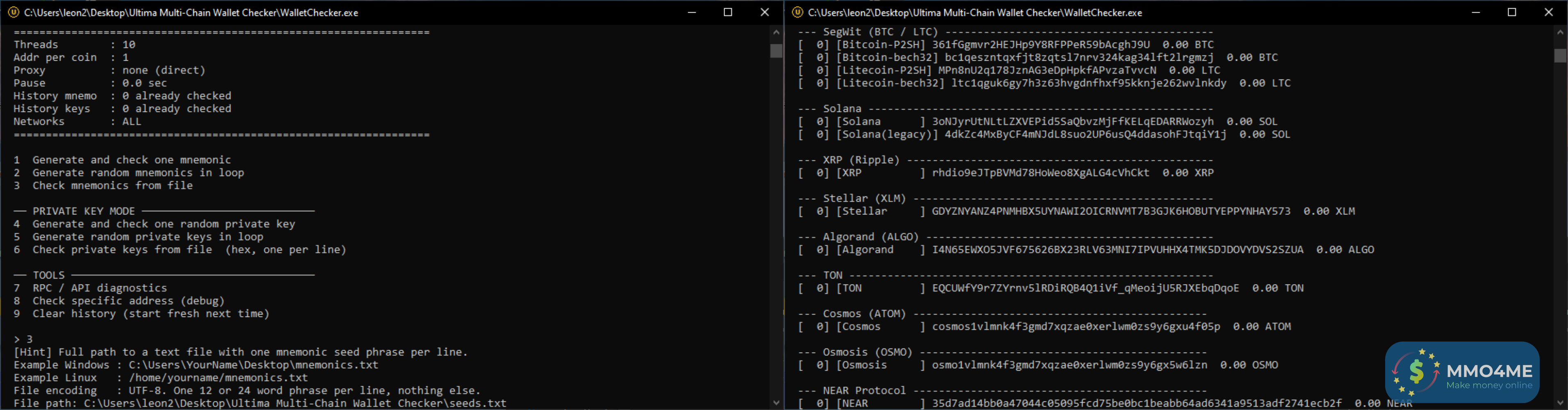Click option 'Generate random private keys in loop'

click(x=139, y=237)
